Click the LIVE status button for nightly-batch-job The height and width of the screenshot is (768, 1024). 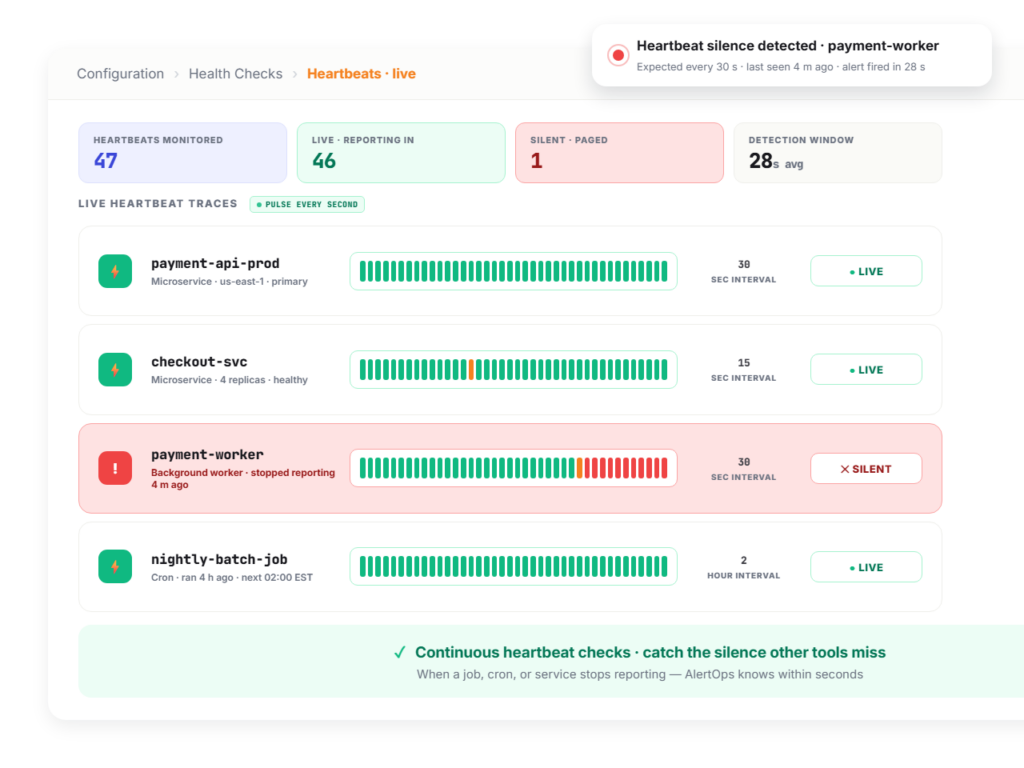[x=866, y=568]
